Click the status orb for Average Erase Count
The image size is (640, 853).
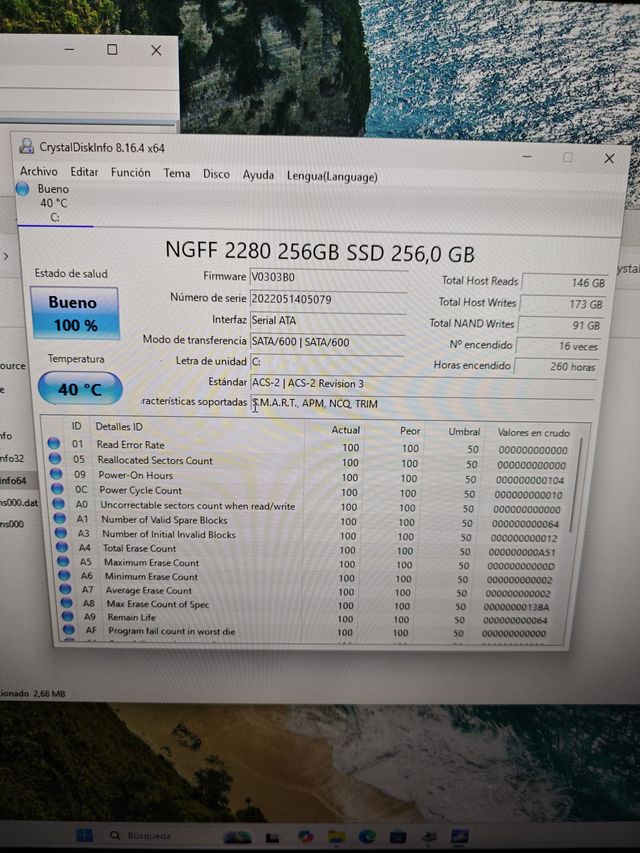pos(65,589)
